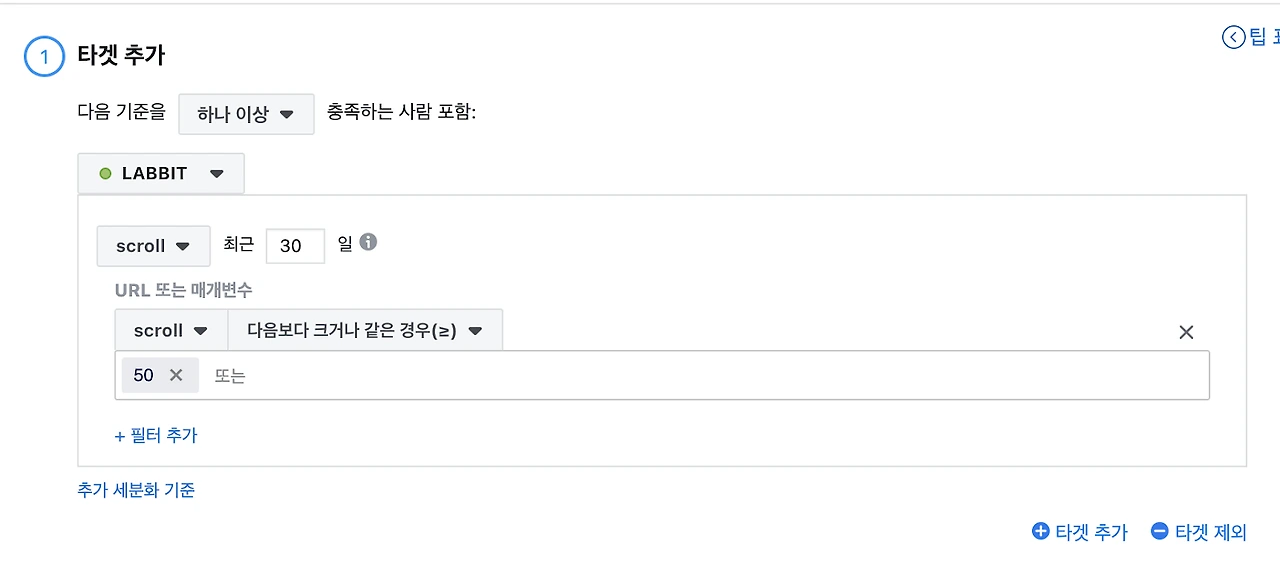
Task: Collapse the tips panel chevron icon
Action: pyautogui.click(x=1233, y=37)
